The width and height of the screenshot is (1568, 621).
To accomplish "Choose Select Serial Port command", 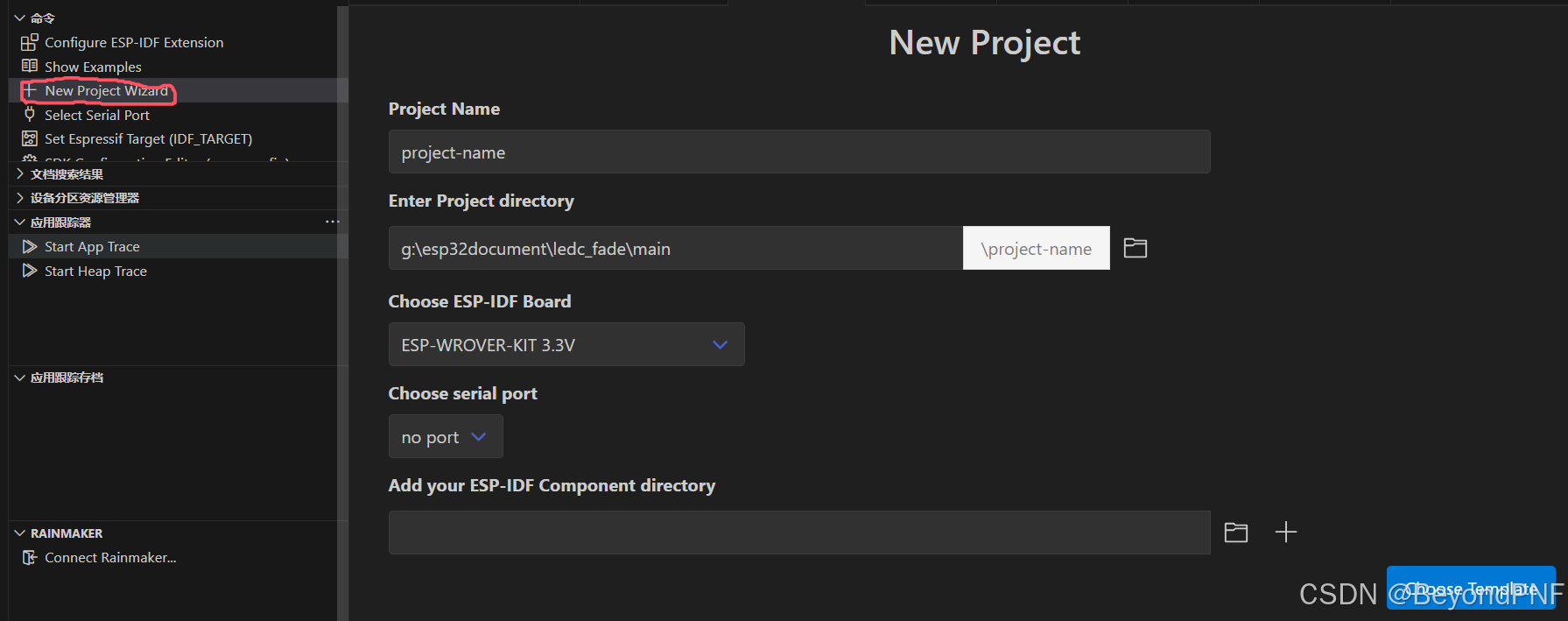I will 97,115.
